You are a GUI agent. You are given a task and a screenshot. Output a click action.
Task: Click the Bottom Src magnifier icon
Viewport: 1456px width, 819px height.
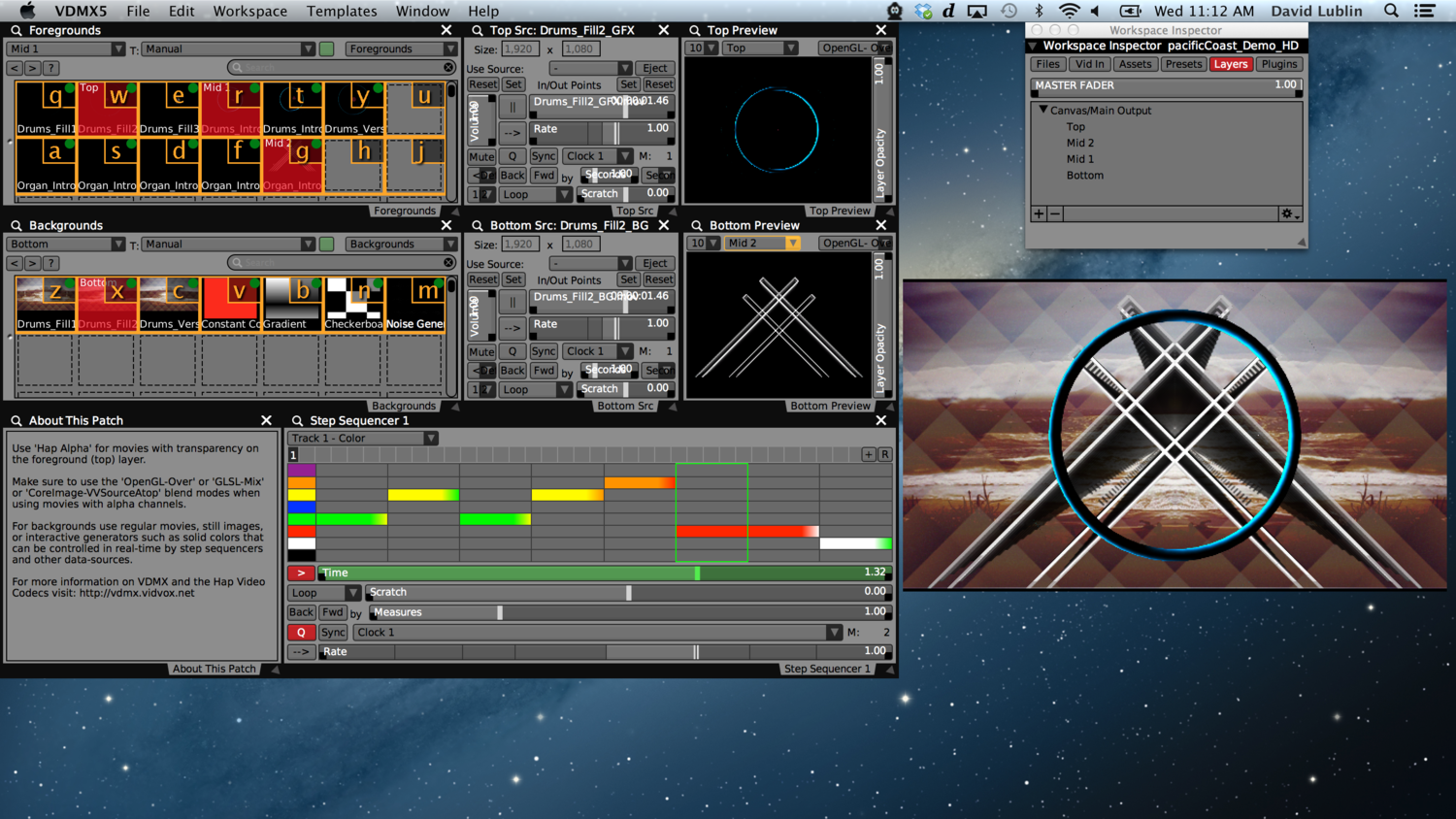point(478,226)
